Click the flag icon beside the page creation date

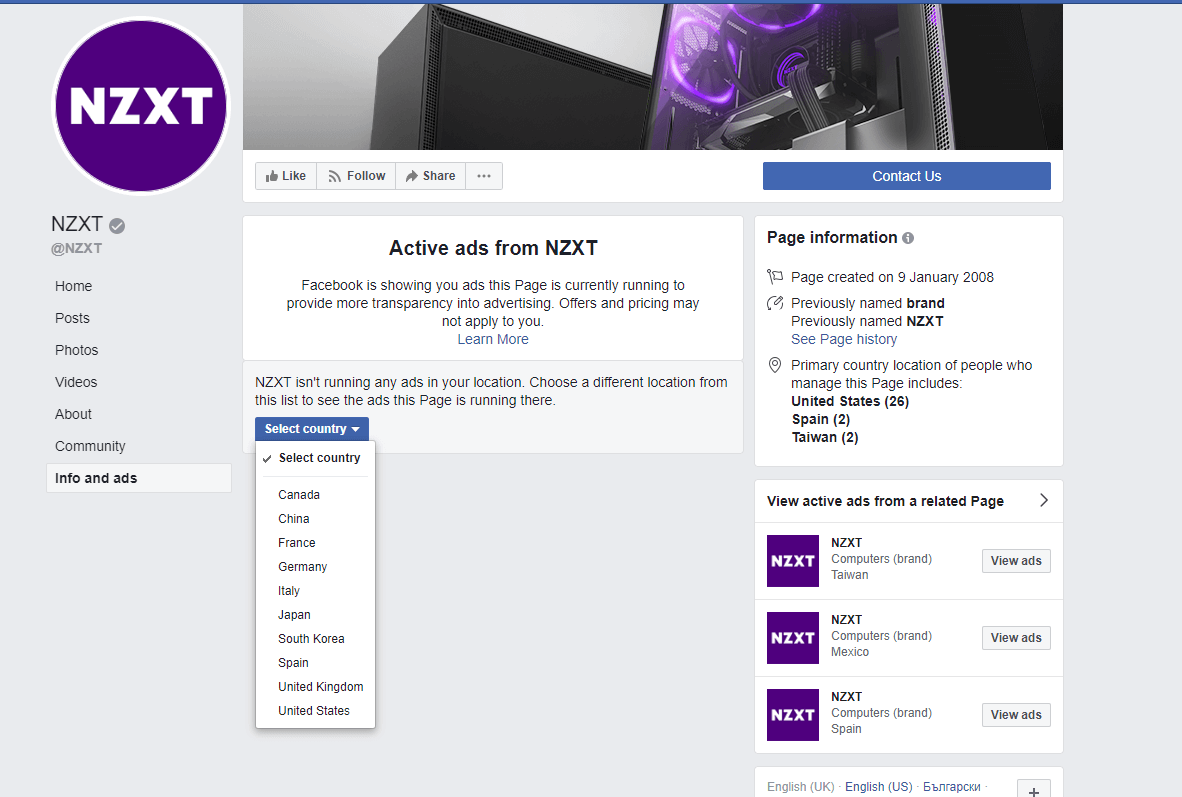(x=774, y=276)
